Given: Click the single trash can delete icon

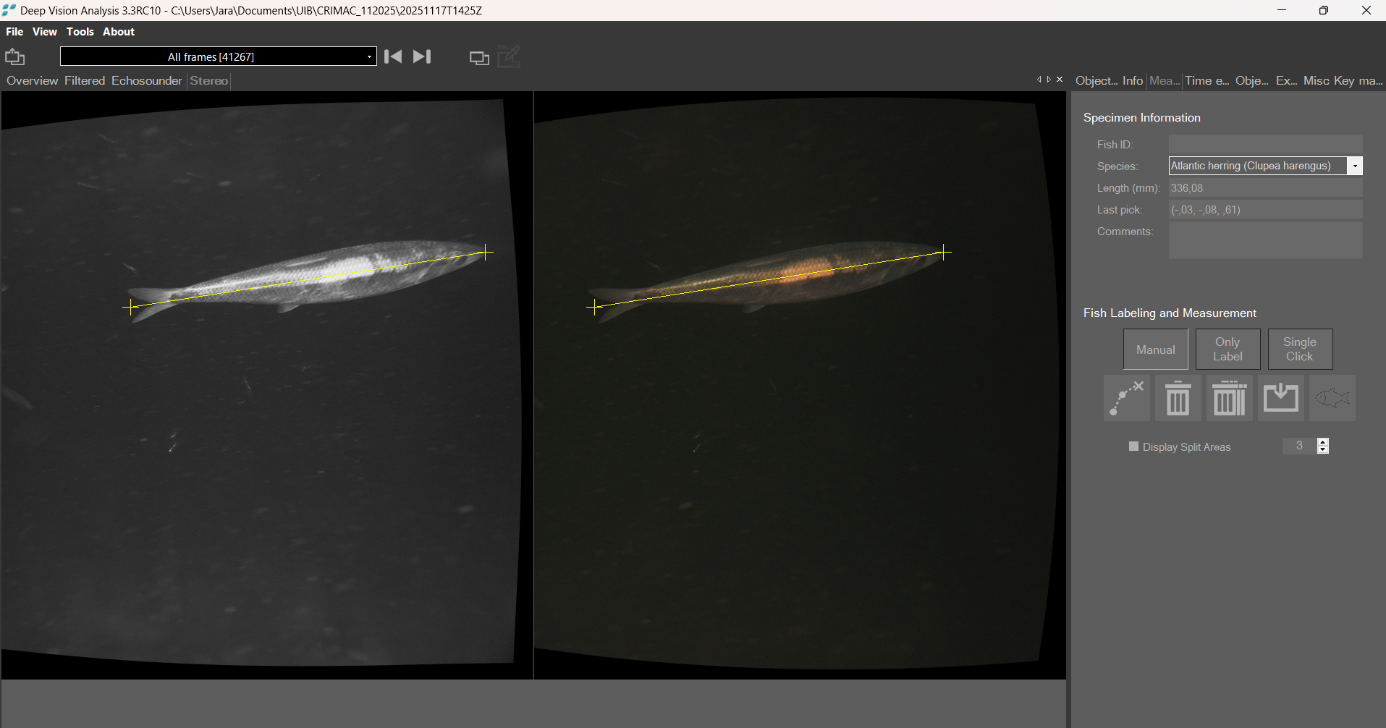Looking at the screenshot, I should [x=1178, y=398].
